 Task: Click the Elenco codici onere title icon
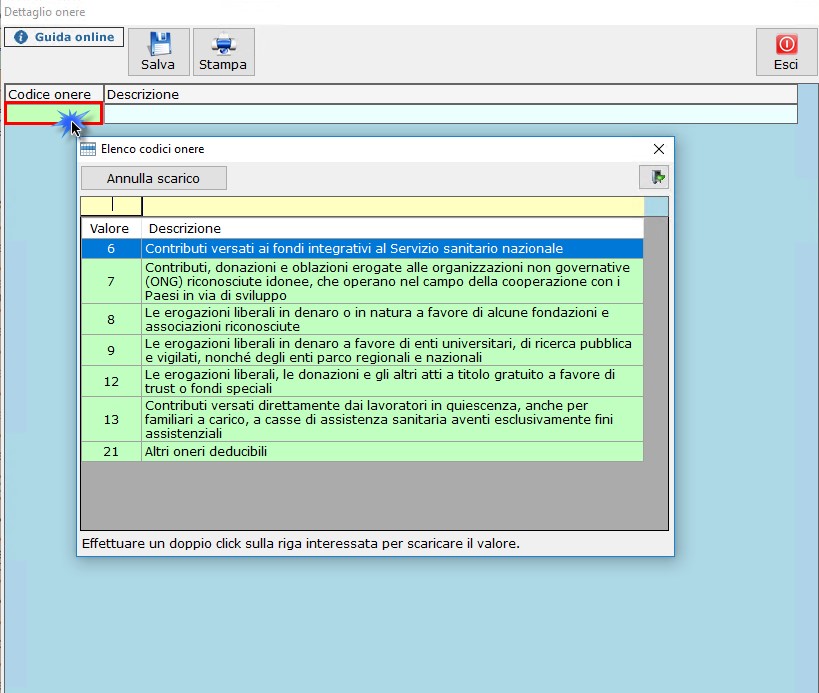(x=88, y=149)
